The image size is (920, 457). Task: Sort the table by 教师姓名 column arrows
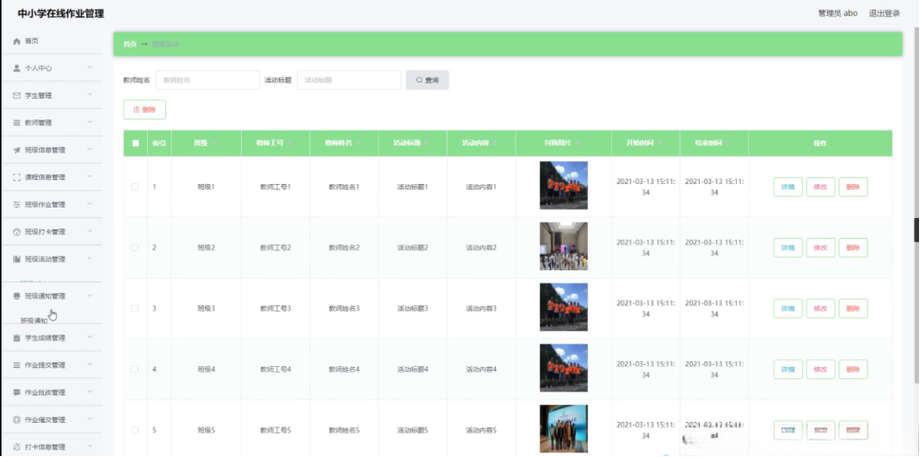[x=358, y=143]
